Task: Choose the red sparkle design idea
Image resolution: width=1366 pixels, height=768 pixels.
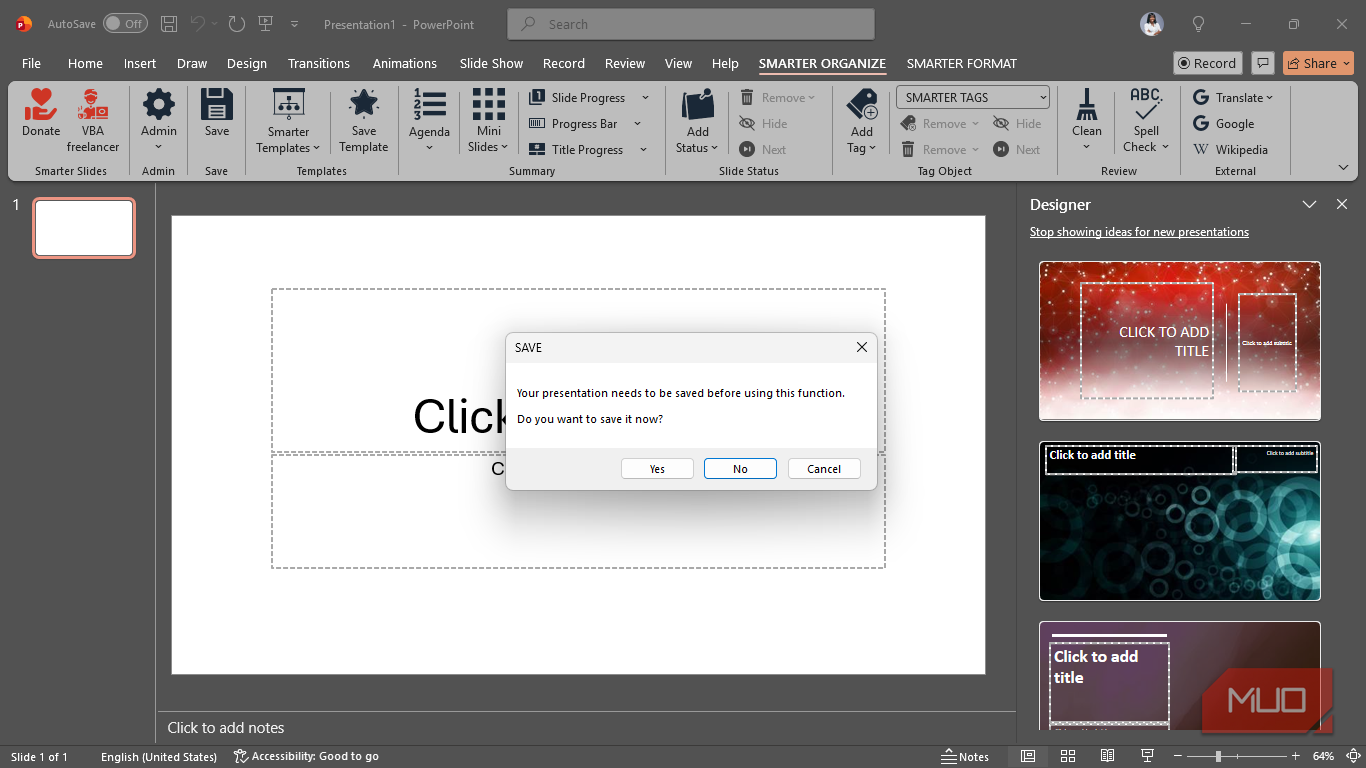Action: (x=1180, y=341)
